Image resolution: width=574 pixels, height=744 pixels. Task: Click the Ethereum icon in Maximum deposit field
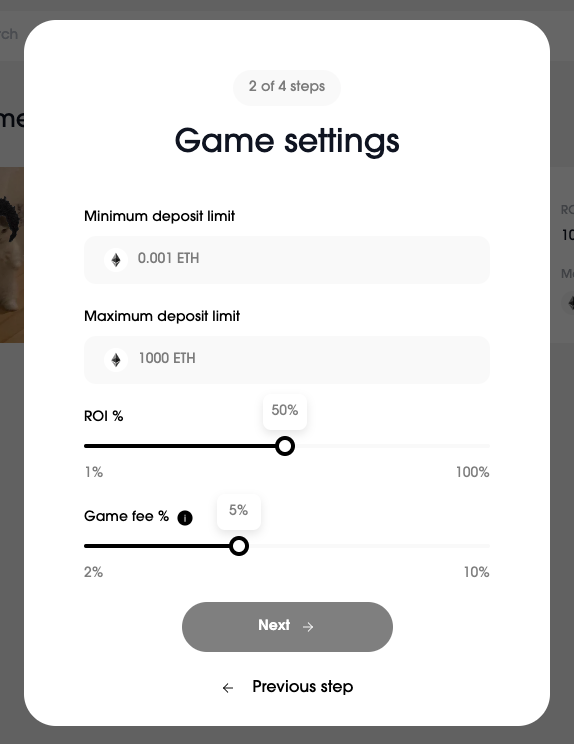(x=116, y=360)
